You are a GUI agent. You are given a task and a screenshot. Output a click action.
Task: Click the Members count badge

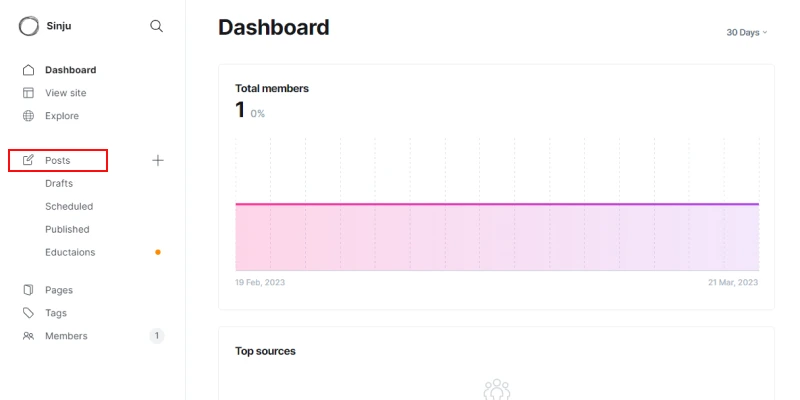[x=156, y=336]
